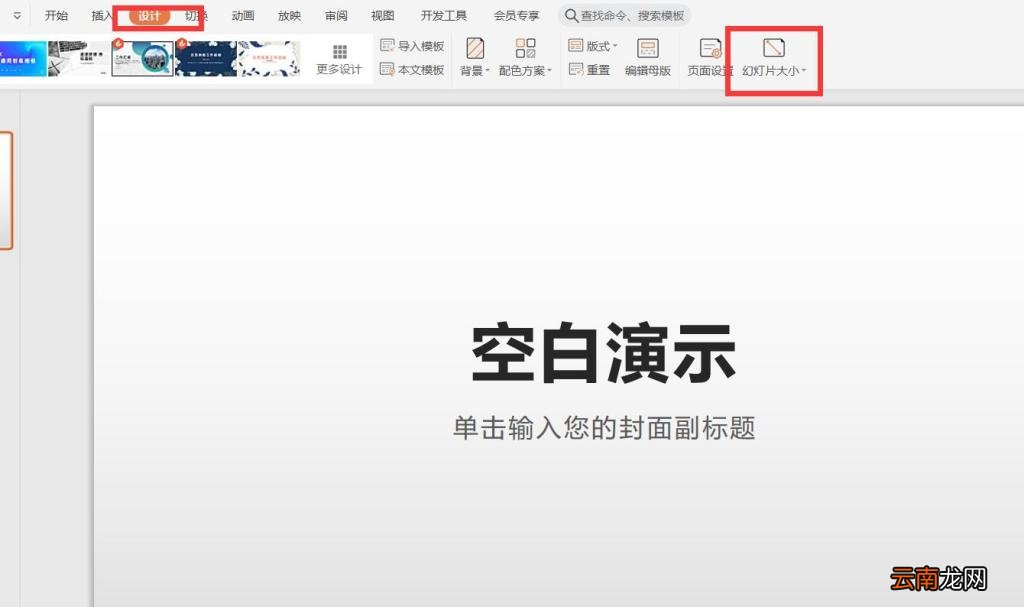The image size is (1024, 607).
Task: Click the 幻灯片大小 slide size icon
Action: coord(774,48)
